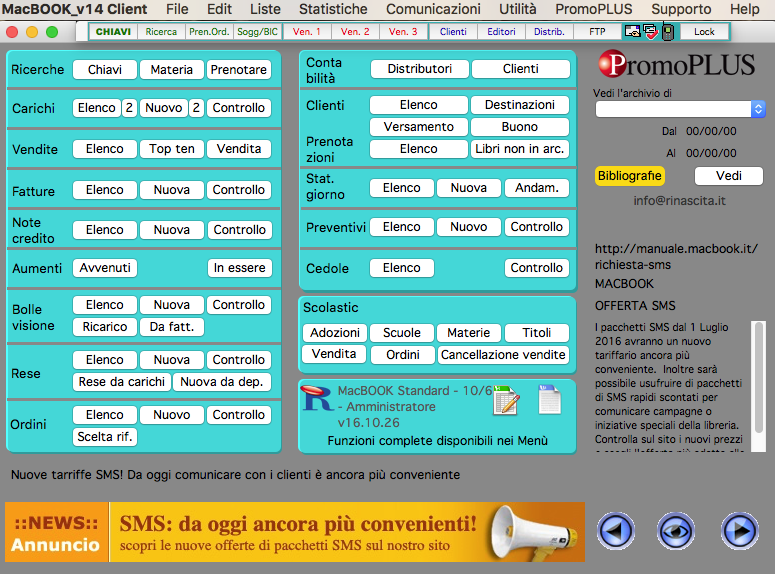Viewport: 775px width, 574px height.
Task: Open the Comunicazioni menu
Action: click(x=433, y=9)
